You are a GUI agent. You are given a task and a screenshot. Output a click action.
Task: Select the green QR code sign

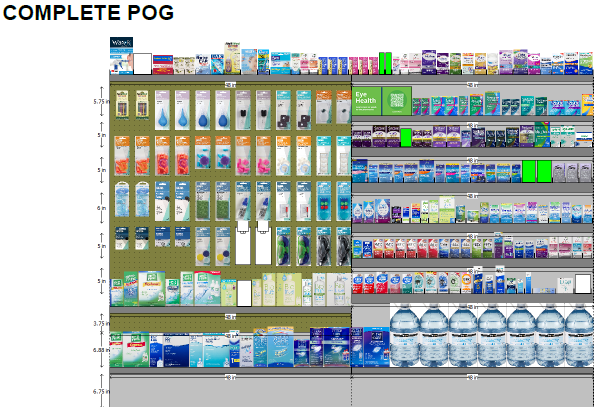pyautogui.click(x=397, y=101)
